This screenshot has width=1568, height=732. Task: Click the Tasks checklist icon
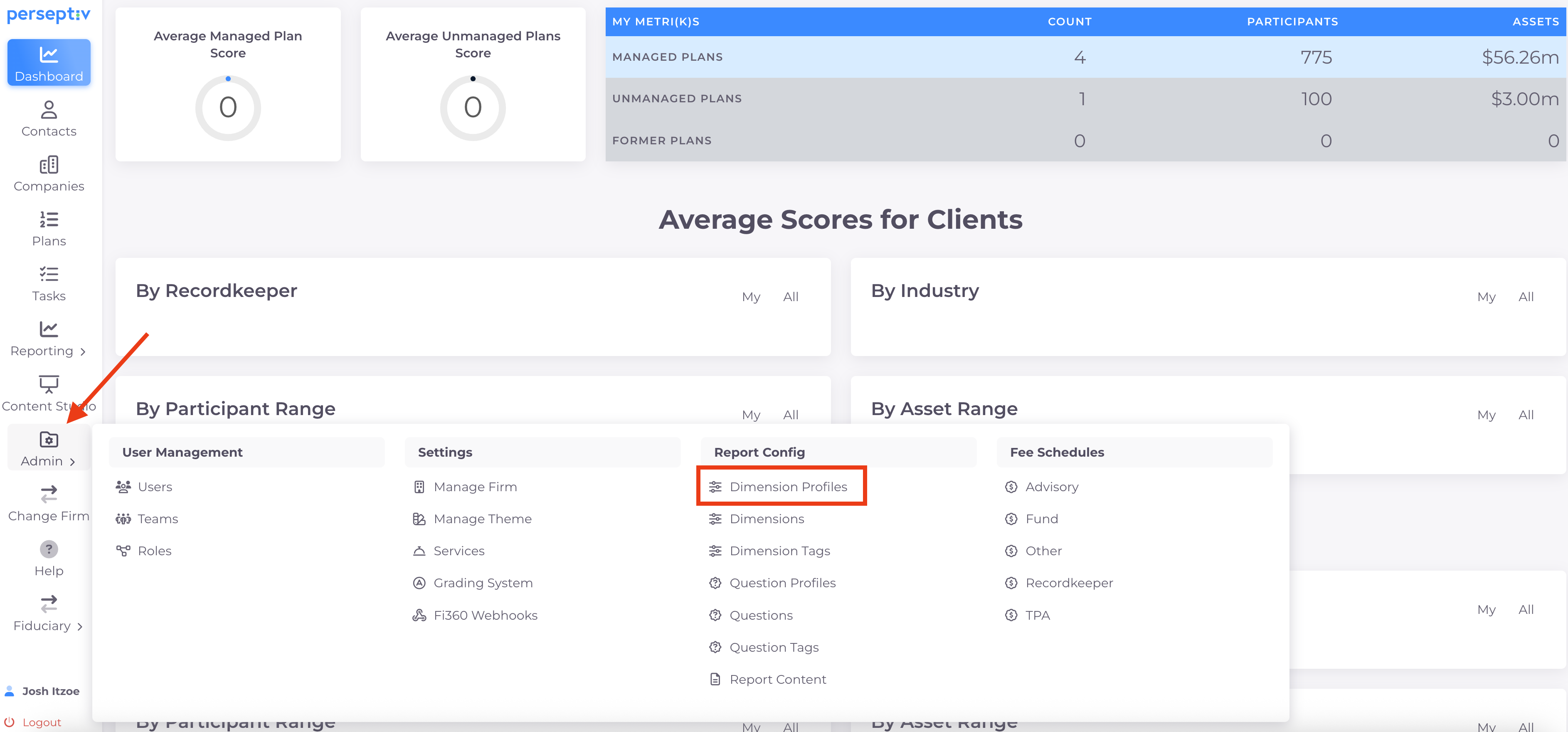pos(49,274)
